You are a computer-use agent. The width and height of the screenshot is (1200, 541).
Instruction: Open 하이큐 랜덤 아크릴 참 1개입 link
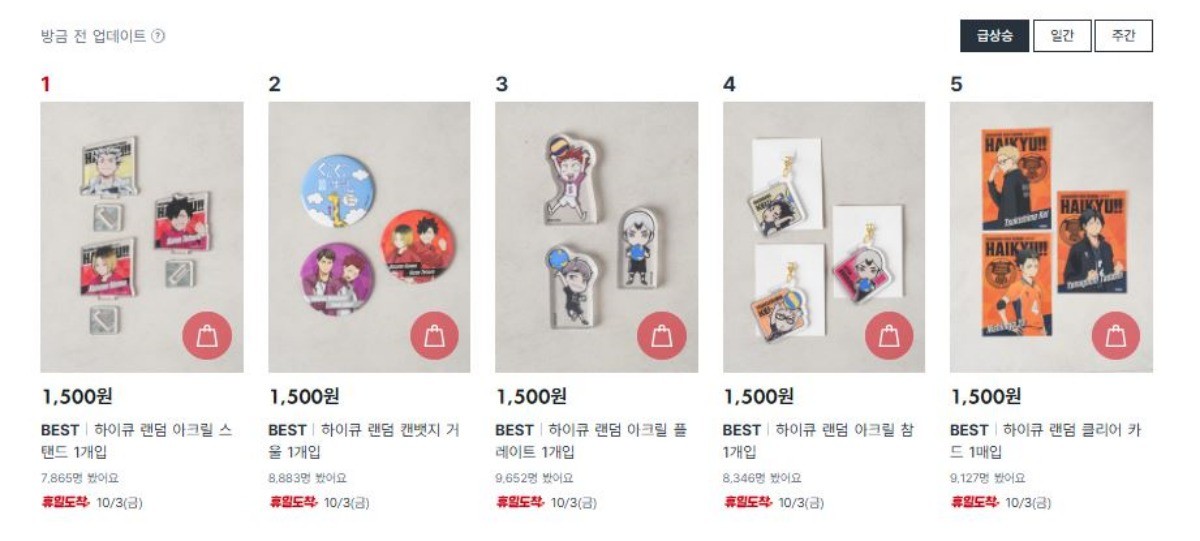[818, 440]
